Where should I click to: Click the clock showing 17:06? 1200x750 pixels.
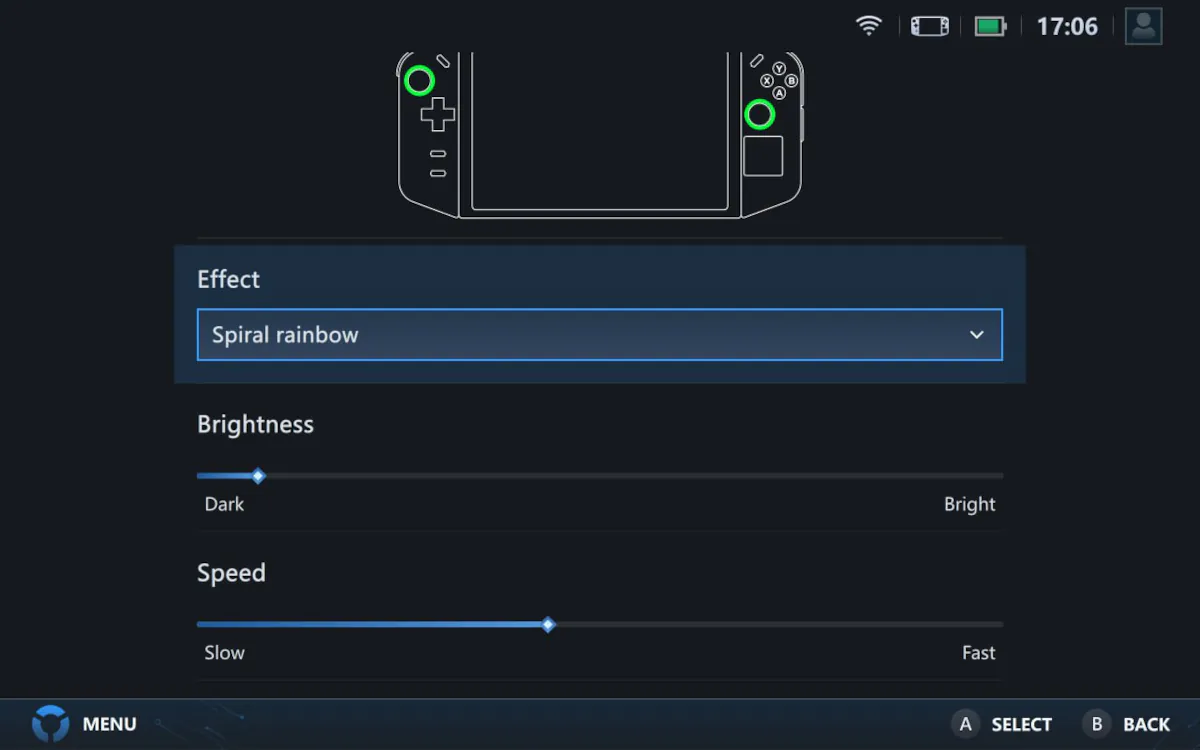tap(1067, 27)
